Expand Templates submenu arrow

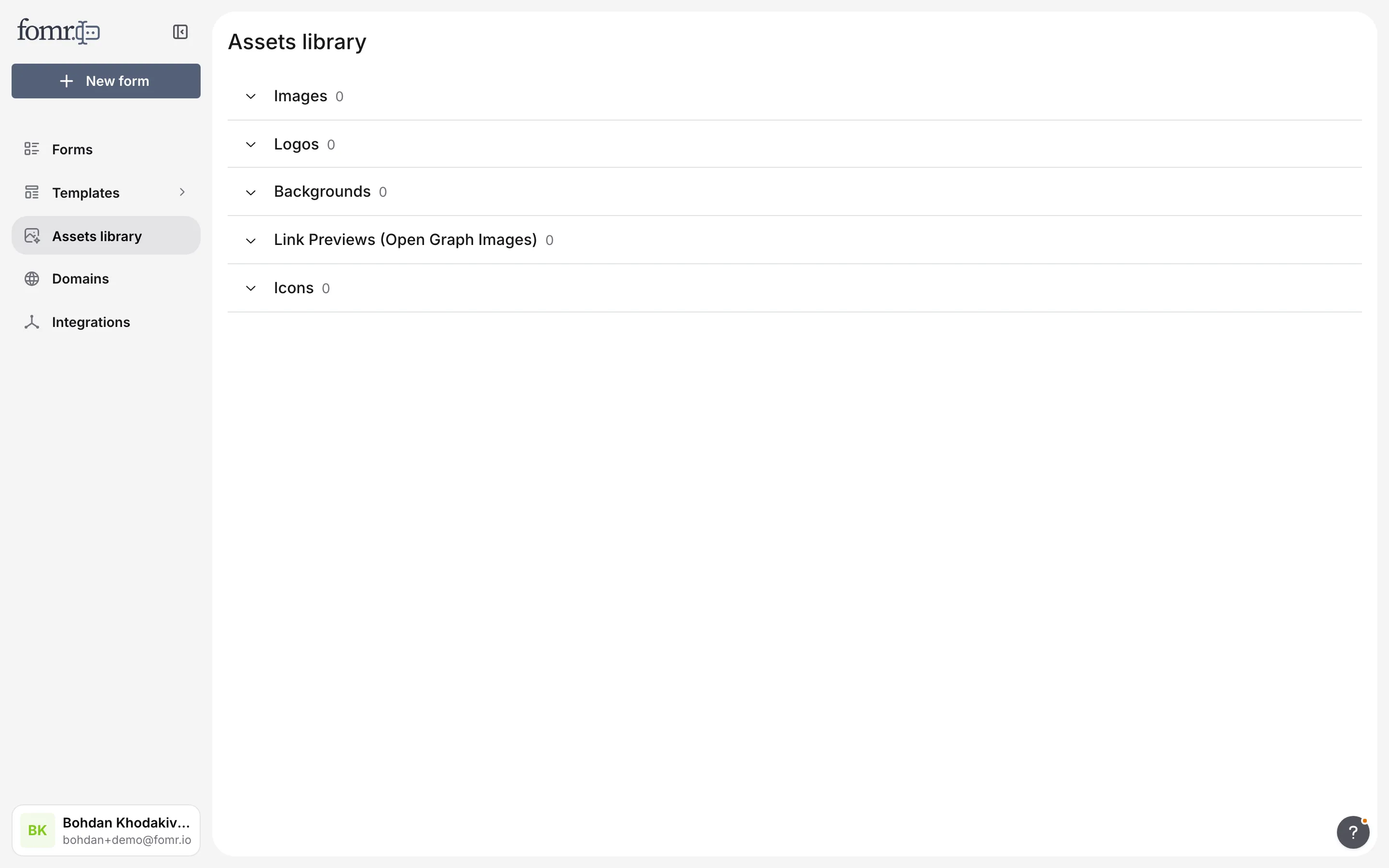(x=182, y=192)
